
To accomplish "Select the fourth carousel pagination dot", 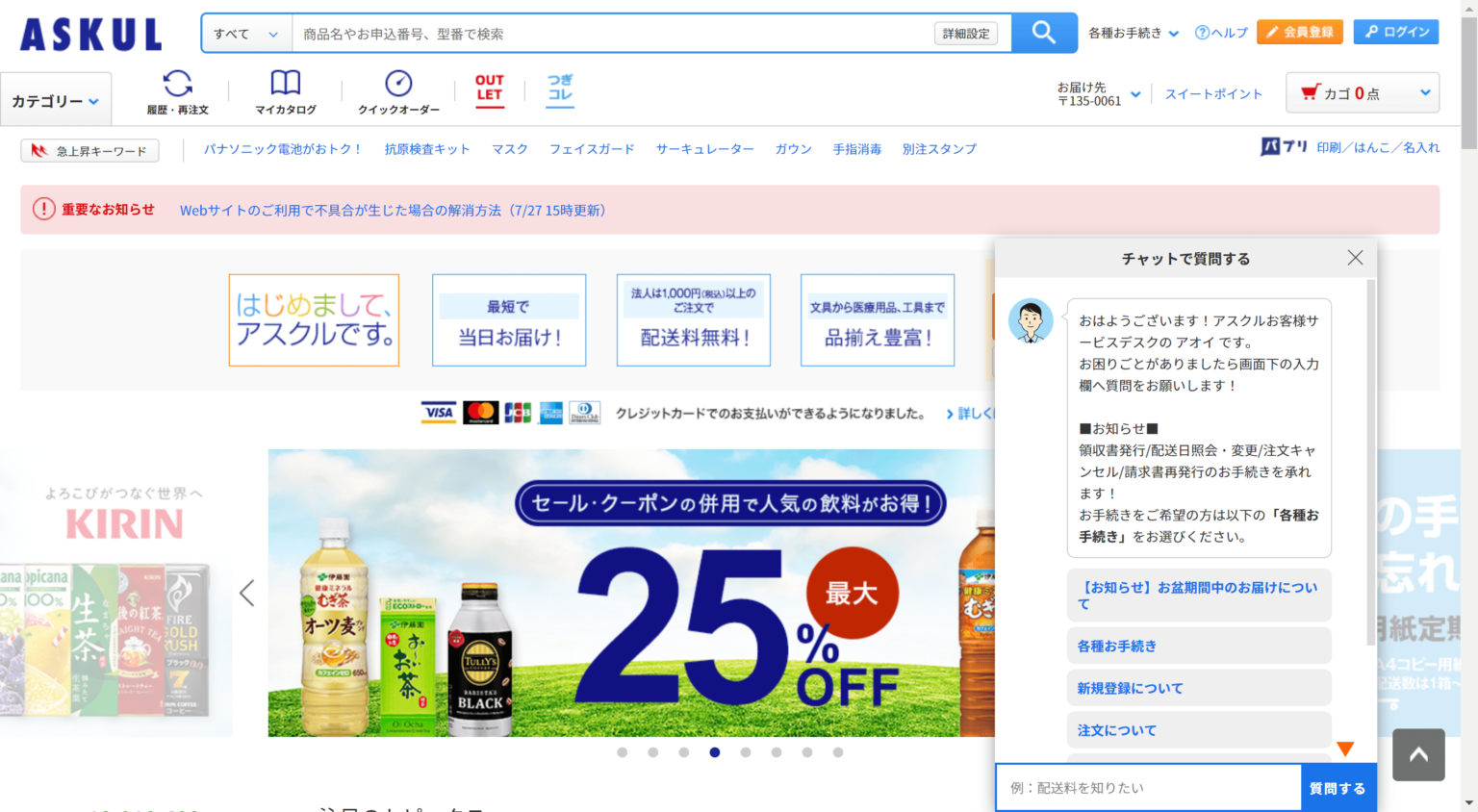I will click(714, 752).
